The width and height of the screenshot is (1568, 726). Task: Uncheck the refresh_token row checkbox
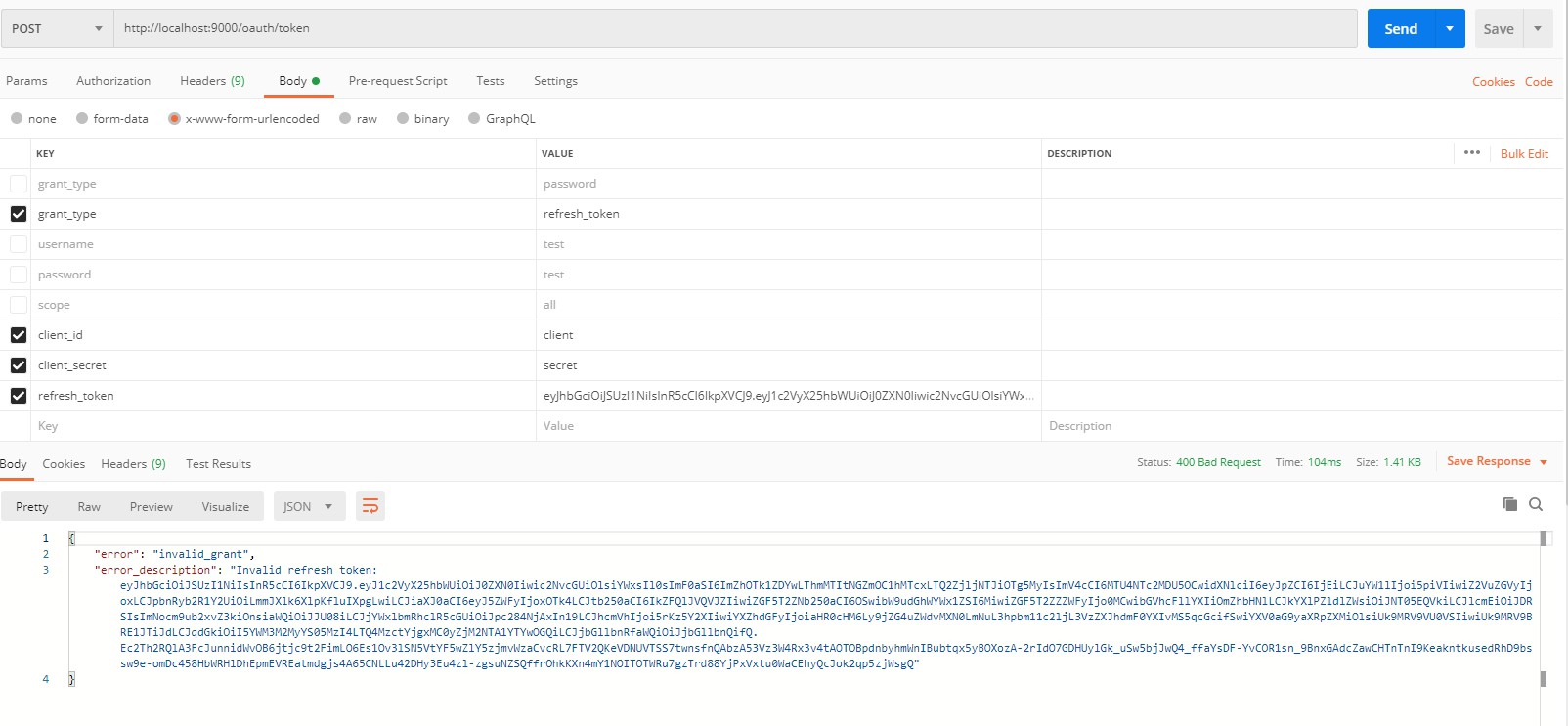19,396
